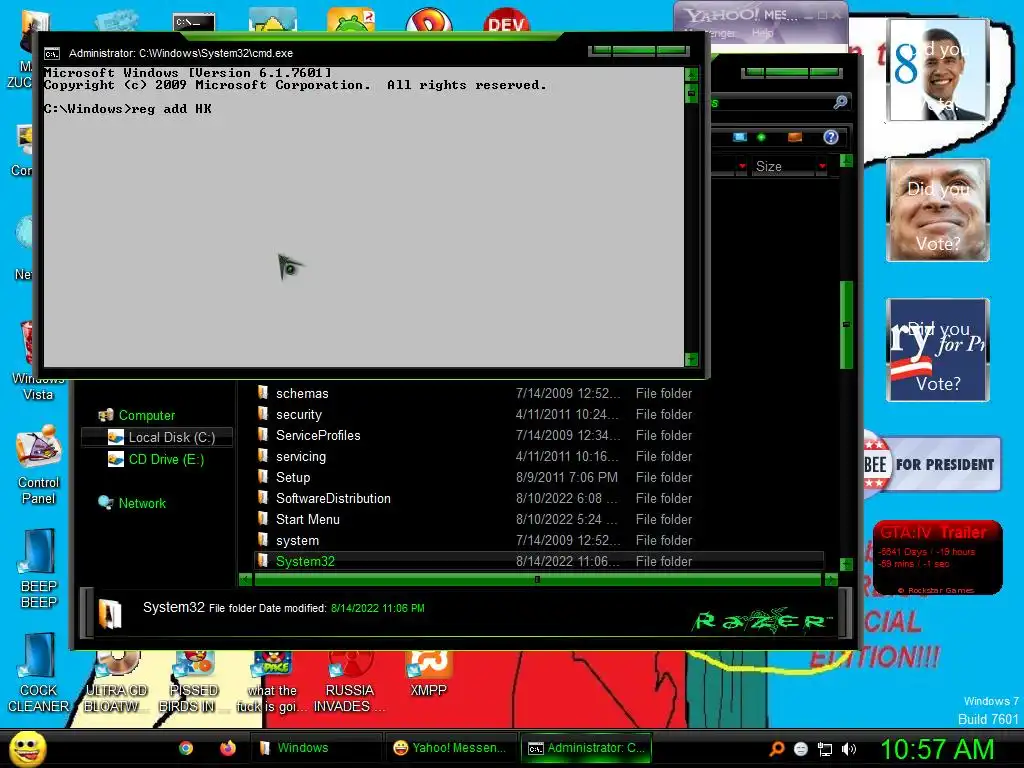Screen dimensions: 1024x768
Task: Open the BEEP BEEP desktop icon
Action: (x=39, y=569)
